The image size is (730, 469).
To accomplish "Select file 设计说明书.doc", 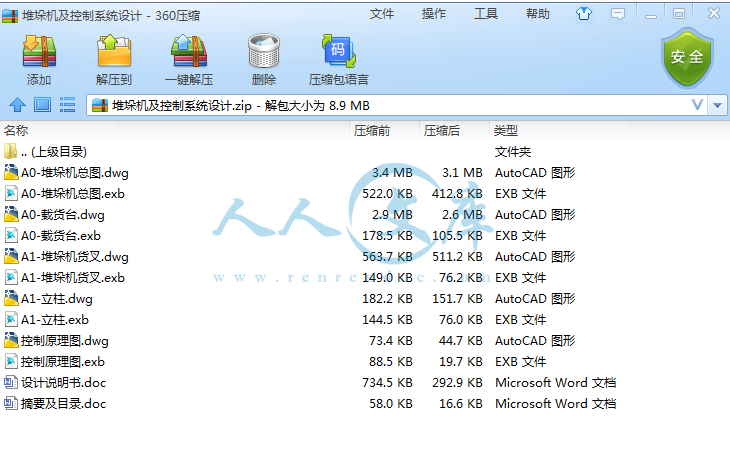I will tap(365, 382).
